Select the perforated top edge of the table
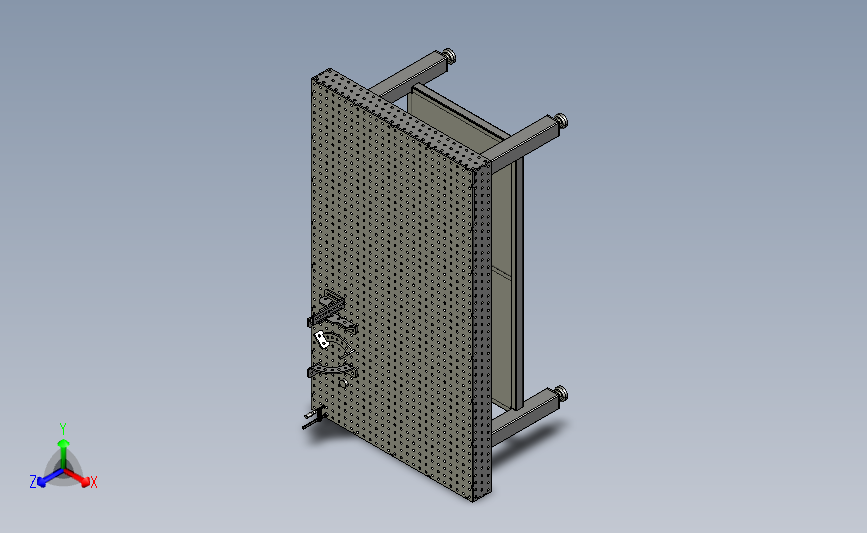Screen dimensions: 867x533 point(402,118)
